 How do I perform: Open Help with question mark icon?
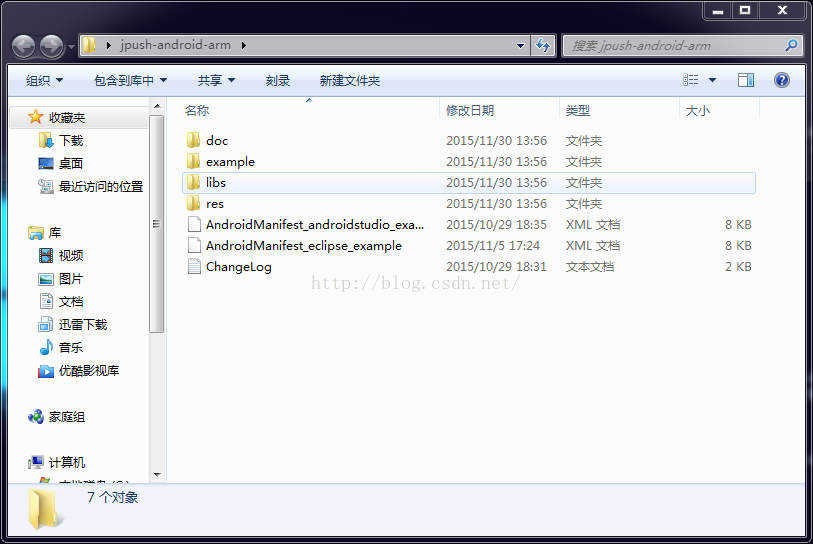(x=782, y=80)
